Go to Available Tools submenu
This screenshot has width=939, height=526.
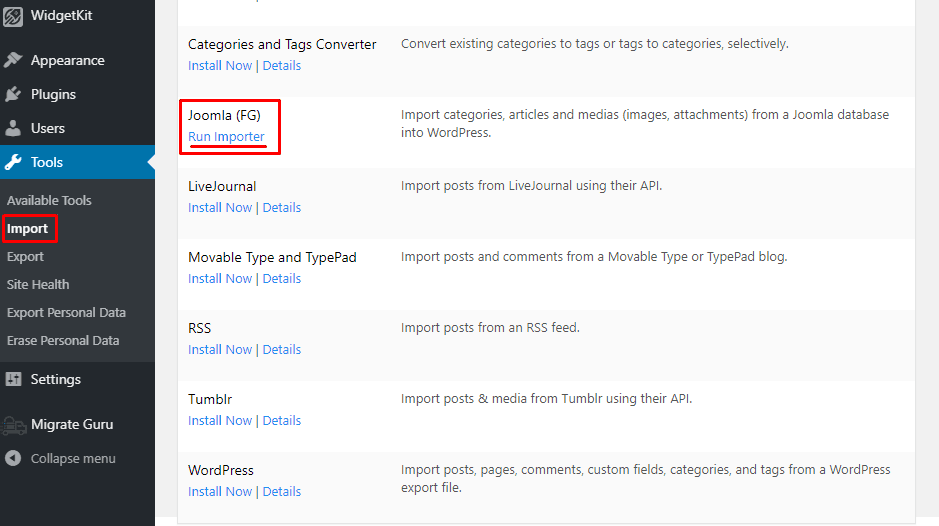[x=49, y=200]
